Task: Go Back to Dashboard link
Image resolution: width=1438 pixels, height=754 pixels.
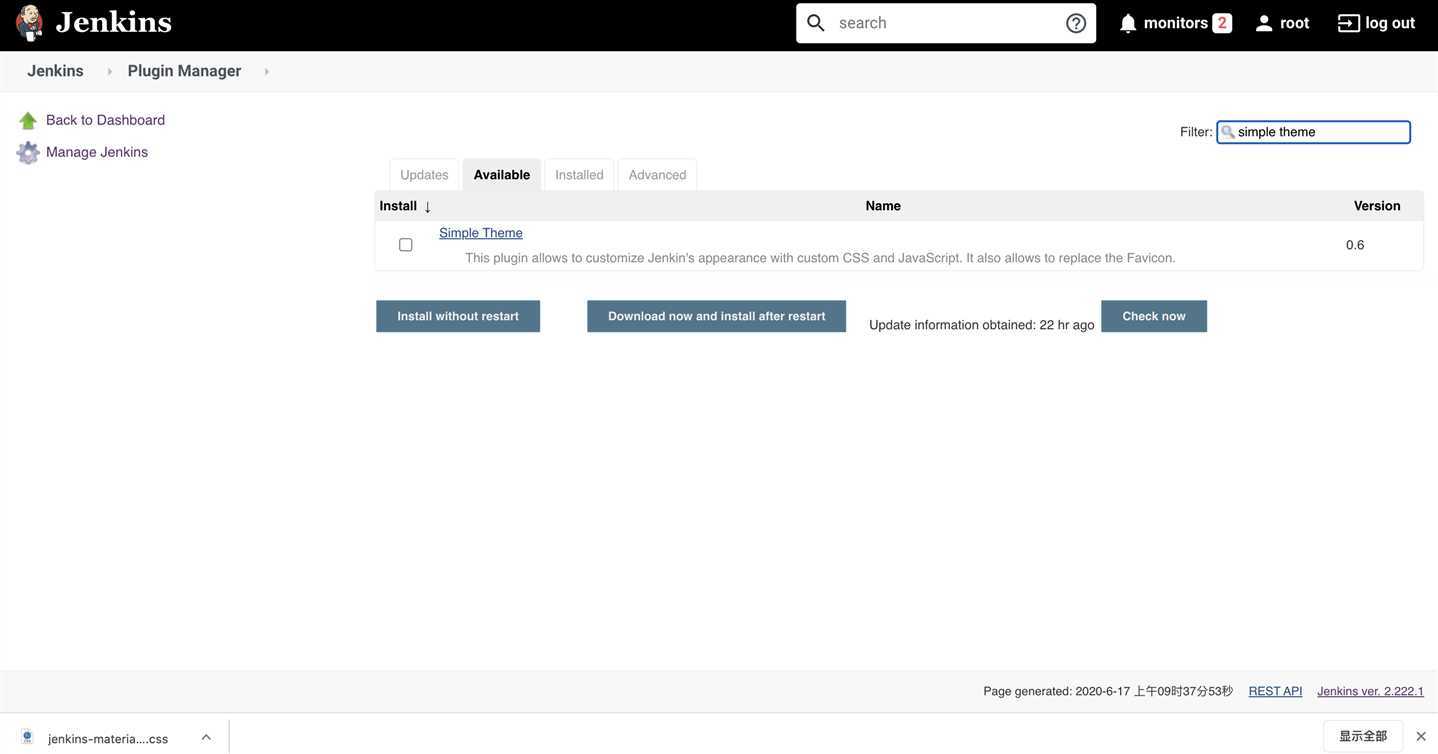Action: pyautogui.click(x=105, y=120)
